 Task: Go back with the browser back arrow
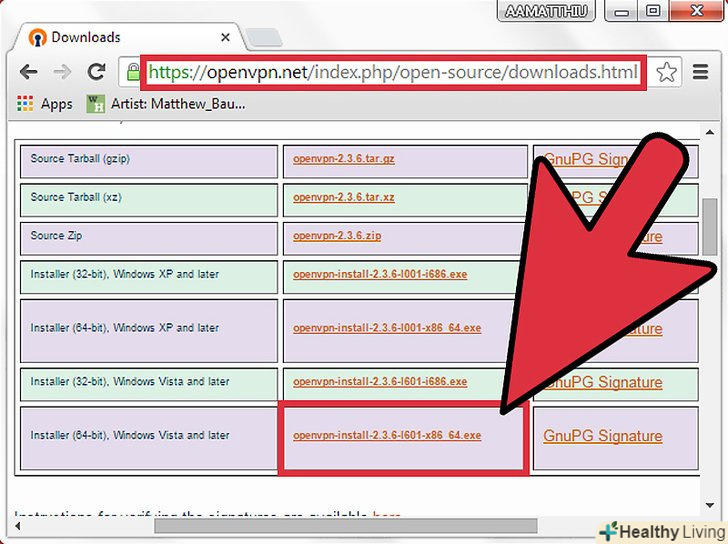tap(28, 72)
